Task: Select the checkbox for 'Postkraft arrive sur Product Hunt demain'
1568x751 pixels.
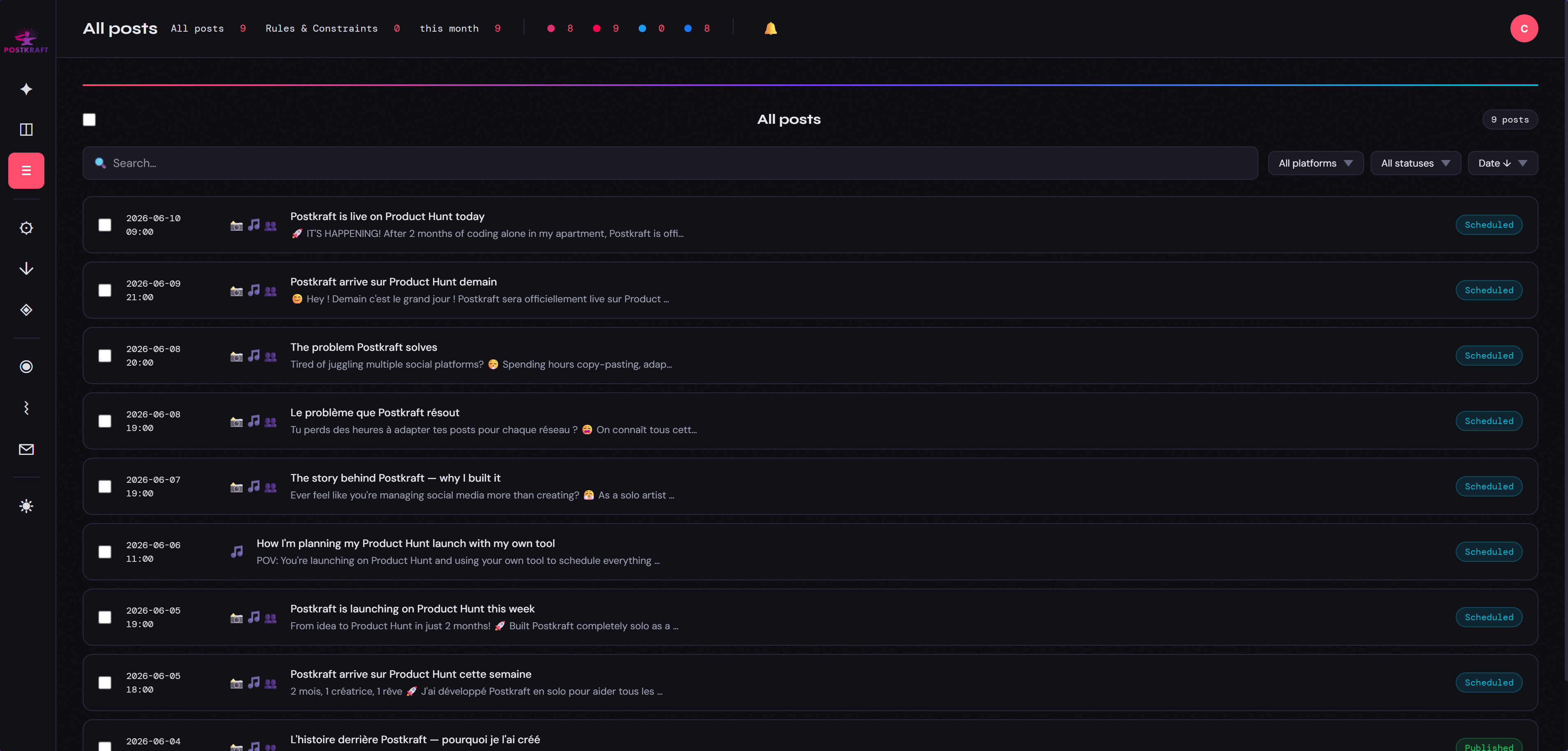Action: [105, 290]
